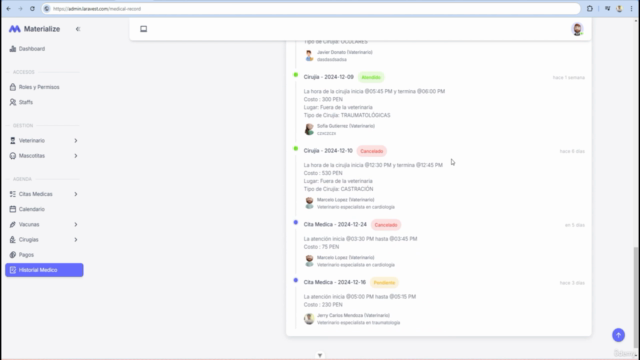
Task: Click 'Costo : 75 PEN' text
Action: (321, 247)
